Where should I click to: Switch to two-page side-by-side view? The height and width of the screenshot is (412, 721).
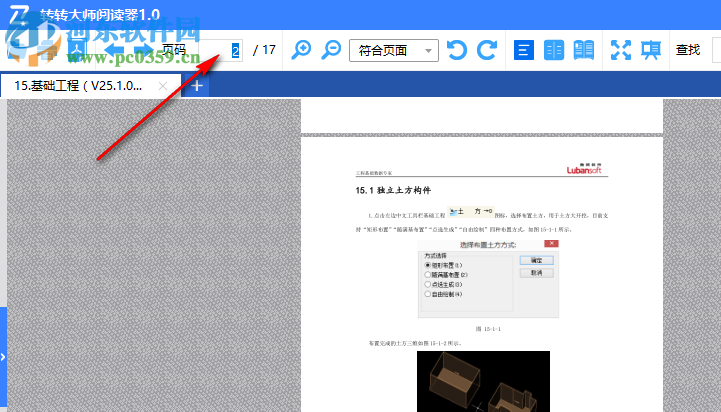pyautogui.click(x=554, y=50)
